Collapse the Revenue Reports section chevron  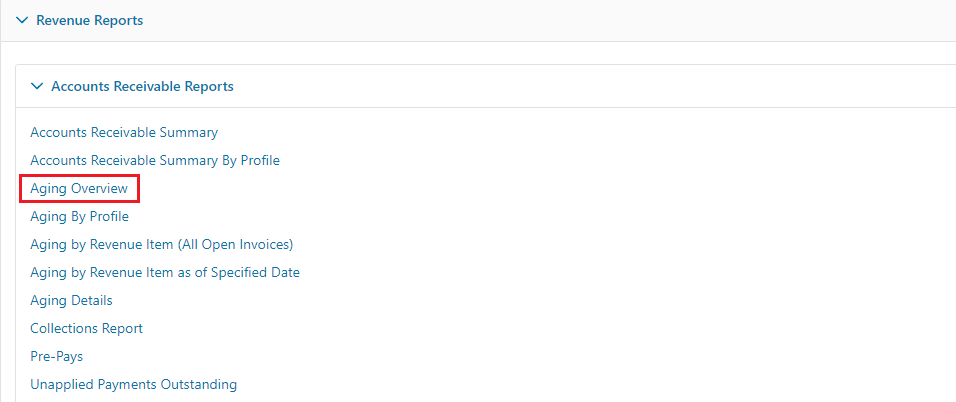click(22, 21)
